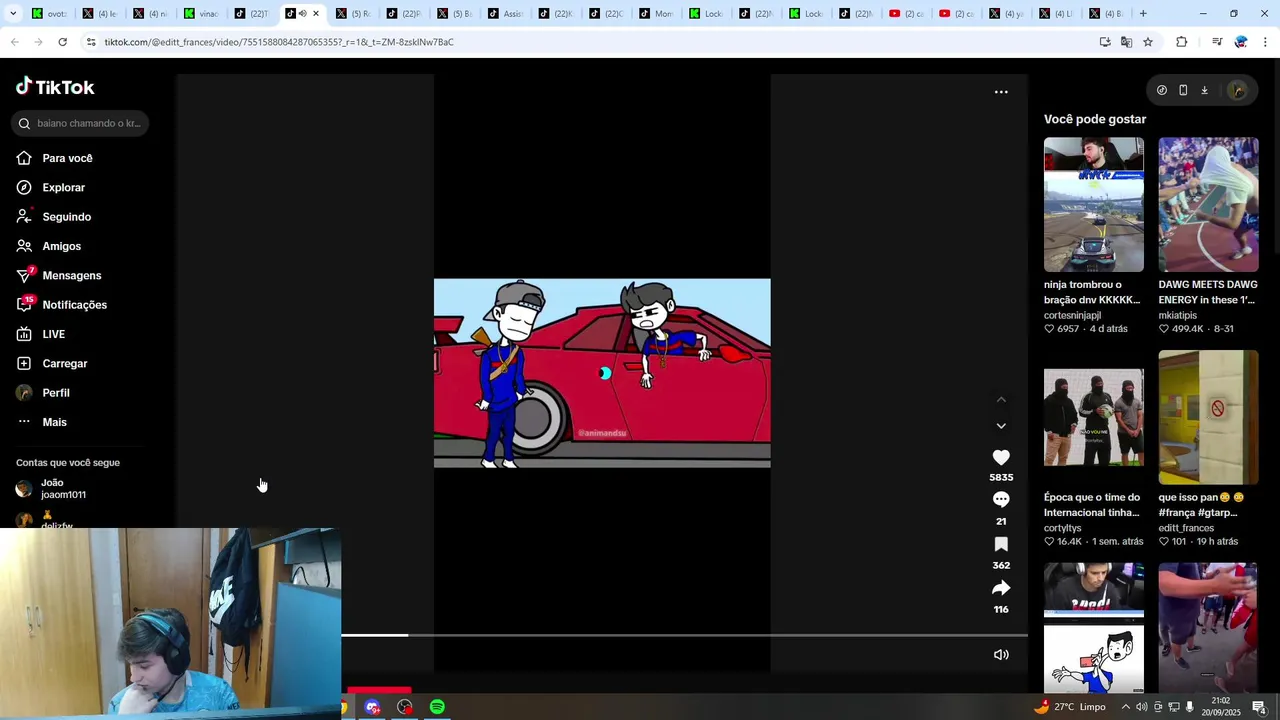Seek on the video progress bar
This screenshot has width=1280, height=720.
(684, 635)
